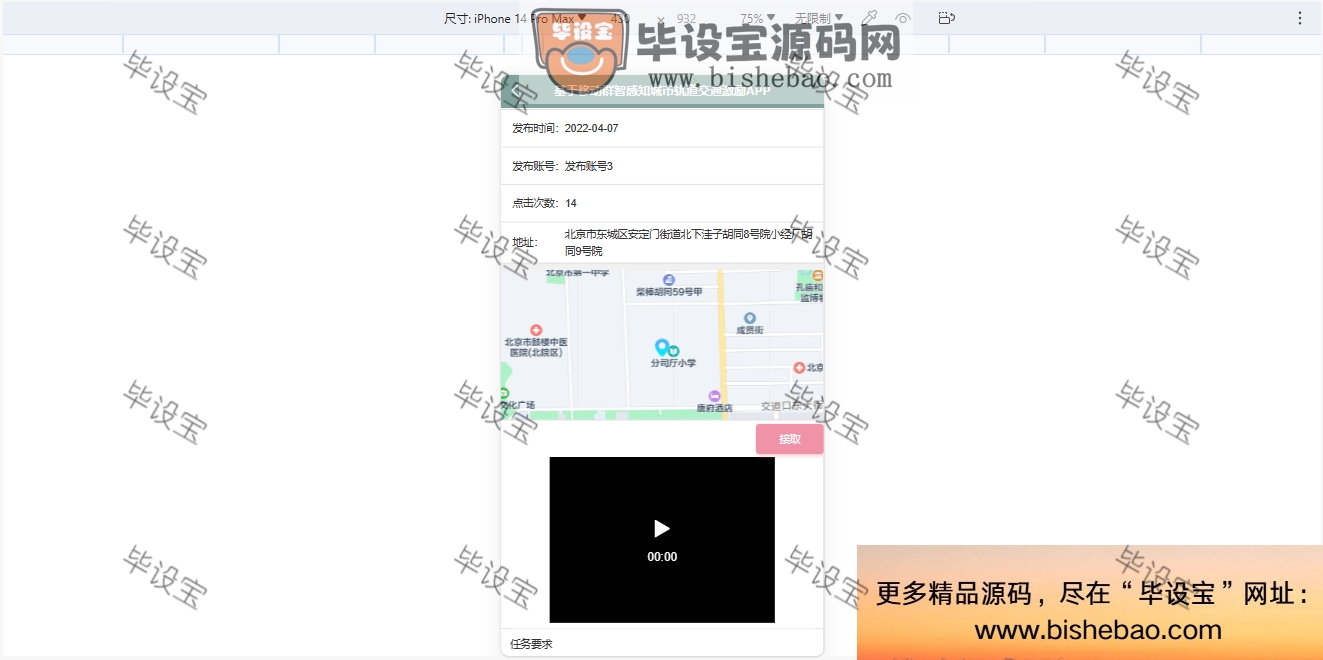Play the task video

(x=661, y=528)
